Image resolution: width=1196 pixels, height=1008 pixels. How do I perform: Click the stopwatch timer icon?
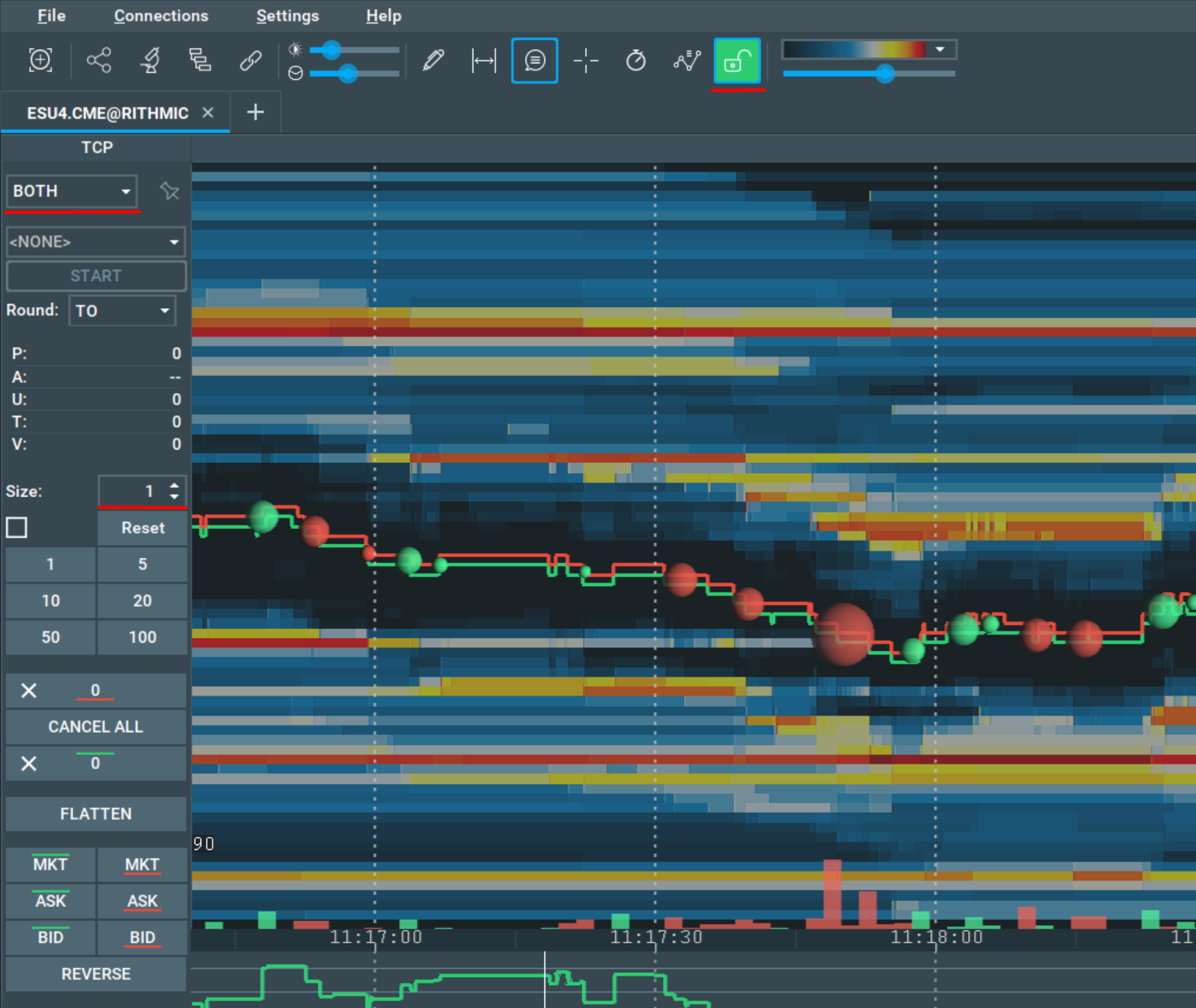tap(635, 61)
